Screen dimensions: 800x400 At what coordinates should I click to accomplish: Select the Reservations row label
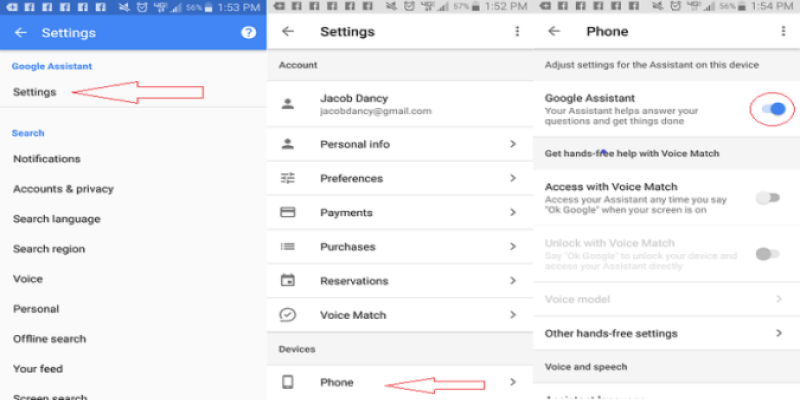click(x=354, y=281)
